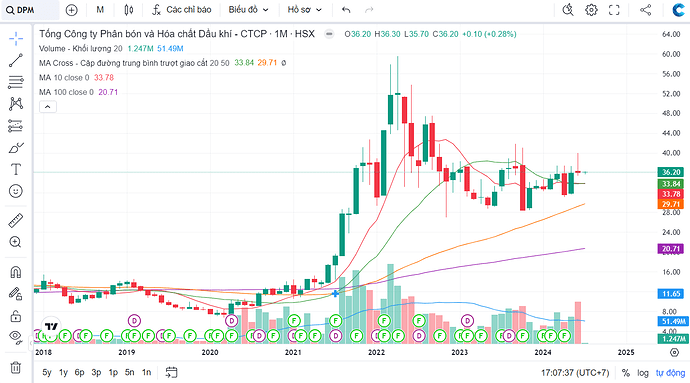Screen dimensions: 690x383
Task: Add a symbol to compare
Action: [x=71, y=10]
